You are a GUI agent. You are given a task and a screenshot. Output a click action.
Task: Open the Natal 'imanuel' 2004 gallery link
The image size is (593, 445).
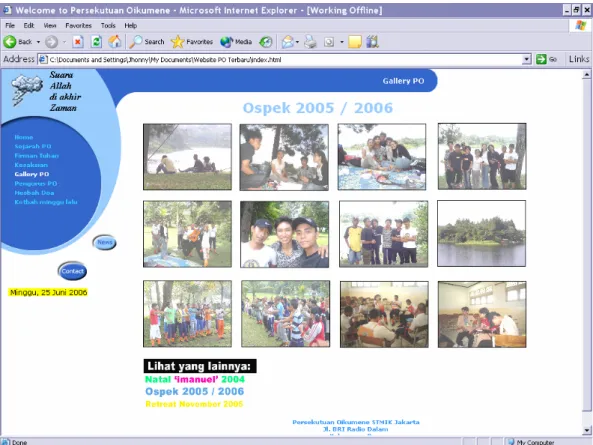(195, 379)
